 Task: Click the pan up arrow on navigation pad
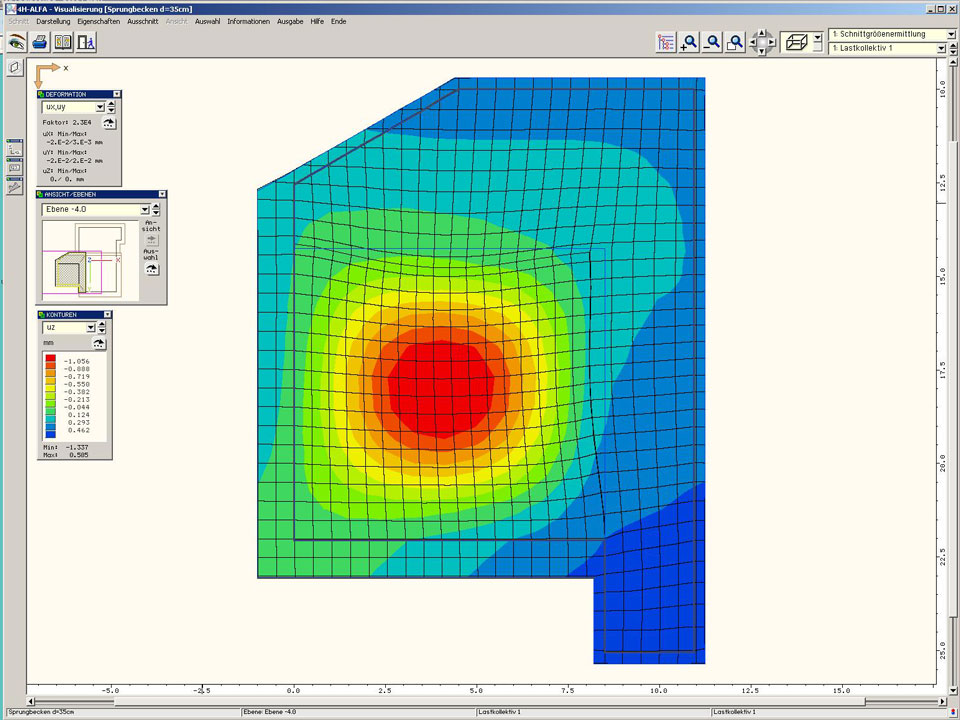point(762,33)
